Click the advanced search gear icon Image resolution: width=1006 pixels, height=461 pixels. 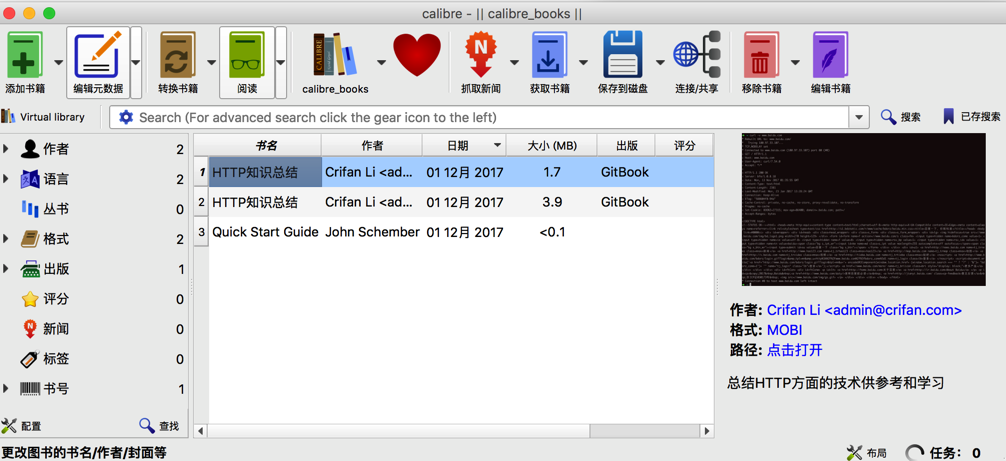[x=126, y=117]
